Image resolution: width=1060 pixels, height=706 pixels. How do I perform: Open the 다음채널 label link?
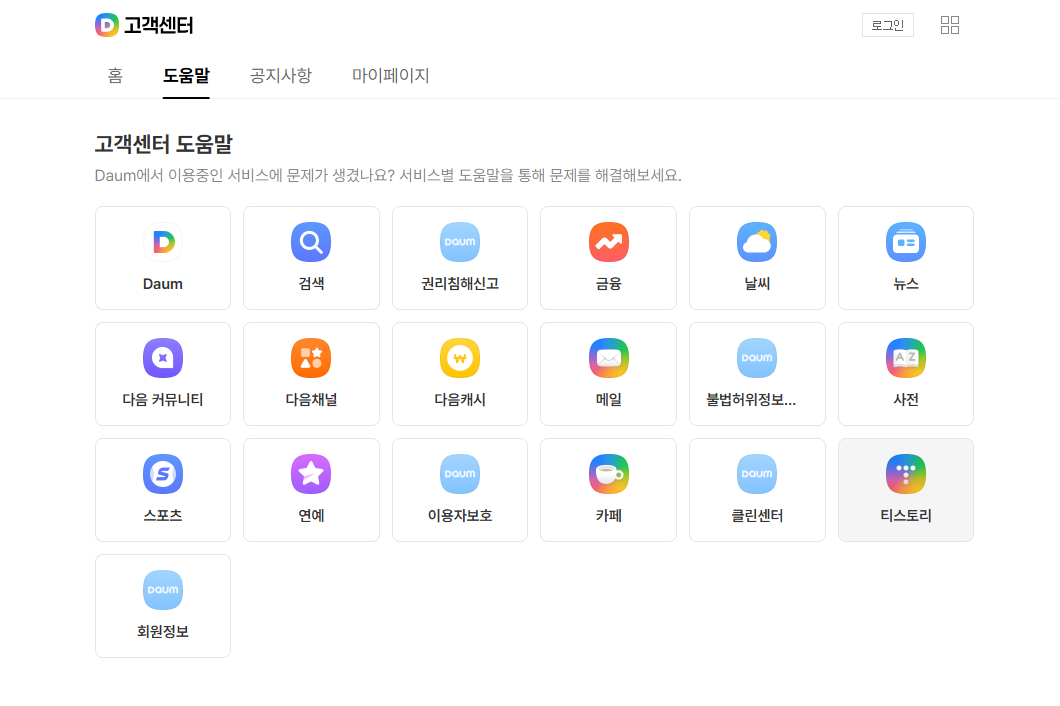[x=311, y=400]
